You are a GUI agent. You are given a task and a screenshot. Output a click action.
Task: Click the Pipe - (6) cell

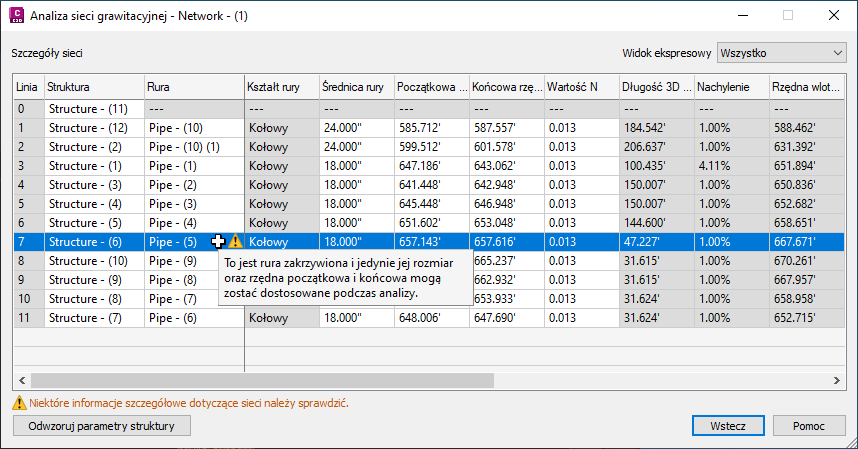(x=194, y=318)
